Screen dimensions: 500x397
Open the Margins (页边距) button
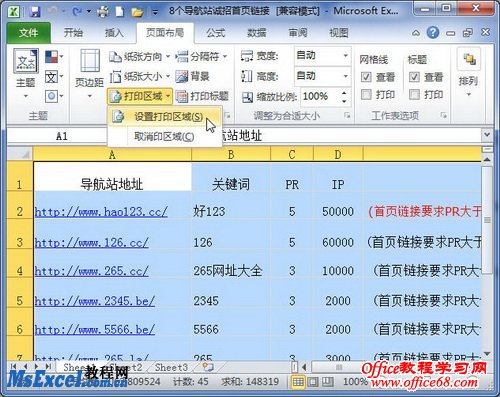click(x=89, y=74)
